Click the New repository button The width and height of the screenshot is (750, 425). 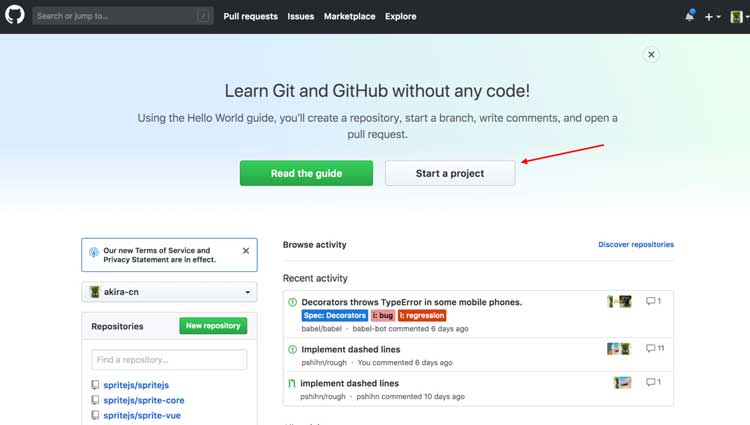click(x=213, y=326)
